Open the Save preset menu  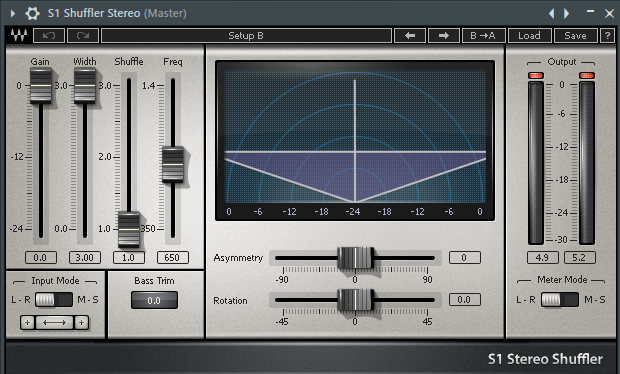(x=576, y=36)
